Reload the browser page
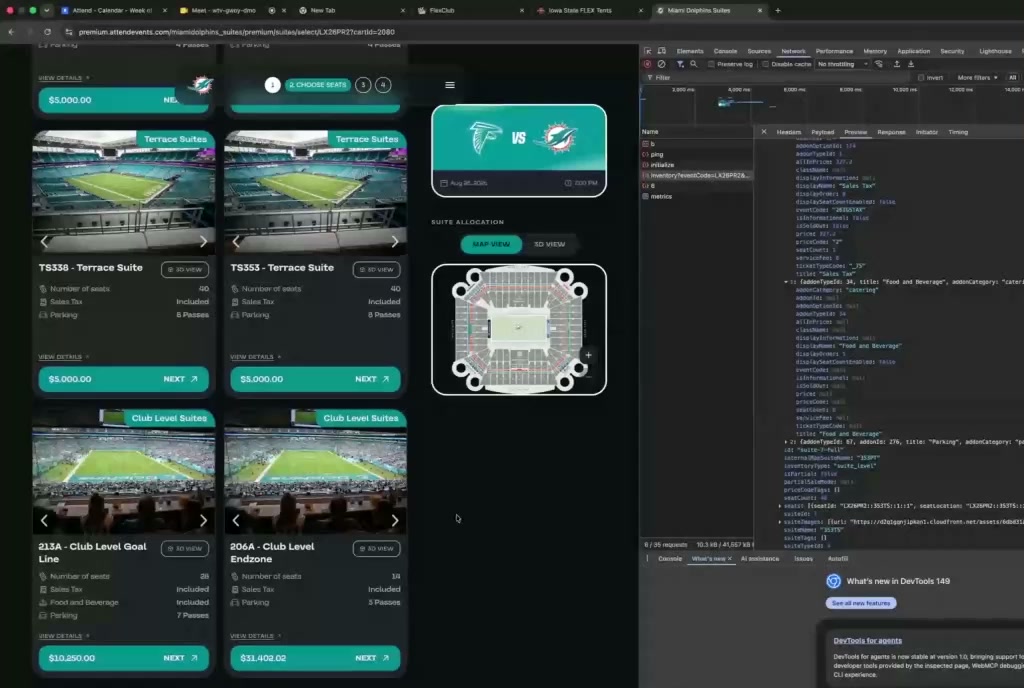The image size is (1024, 688). [x=47, y=31]
